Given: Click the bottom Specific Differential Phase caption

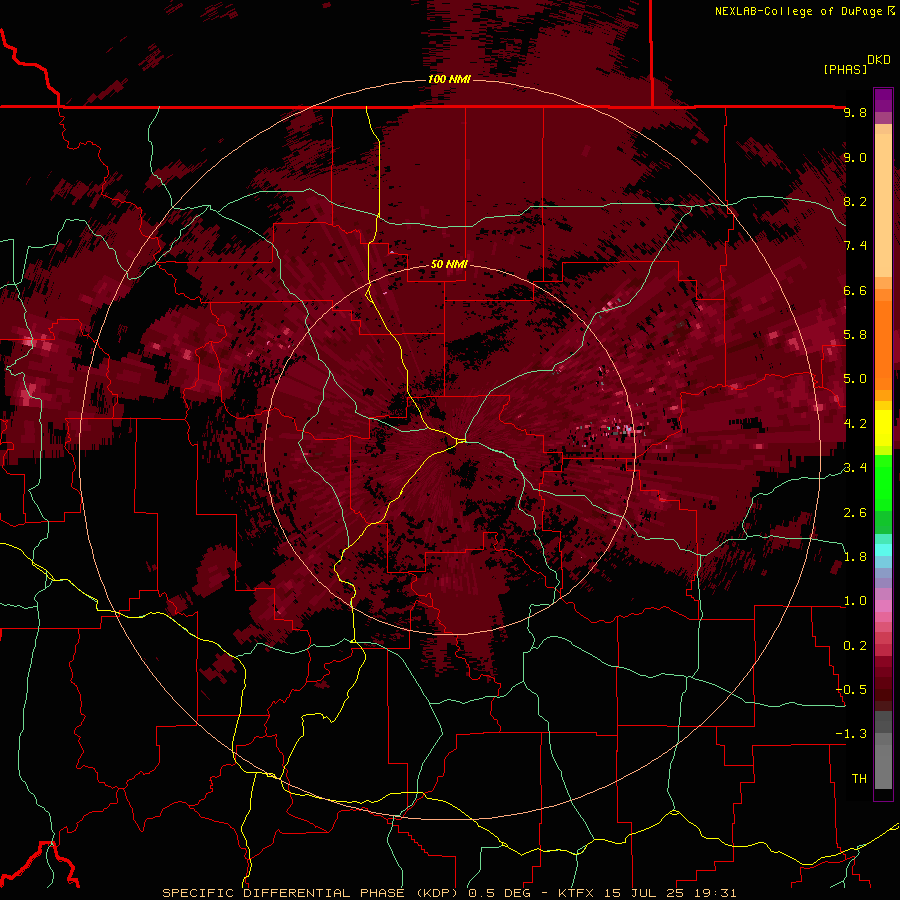Looking at the screenshot, I should (449, 893).
